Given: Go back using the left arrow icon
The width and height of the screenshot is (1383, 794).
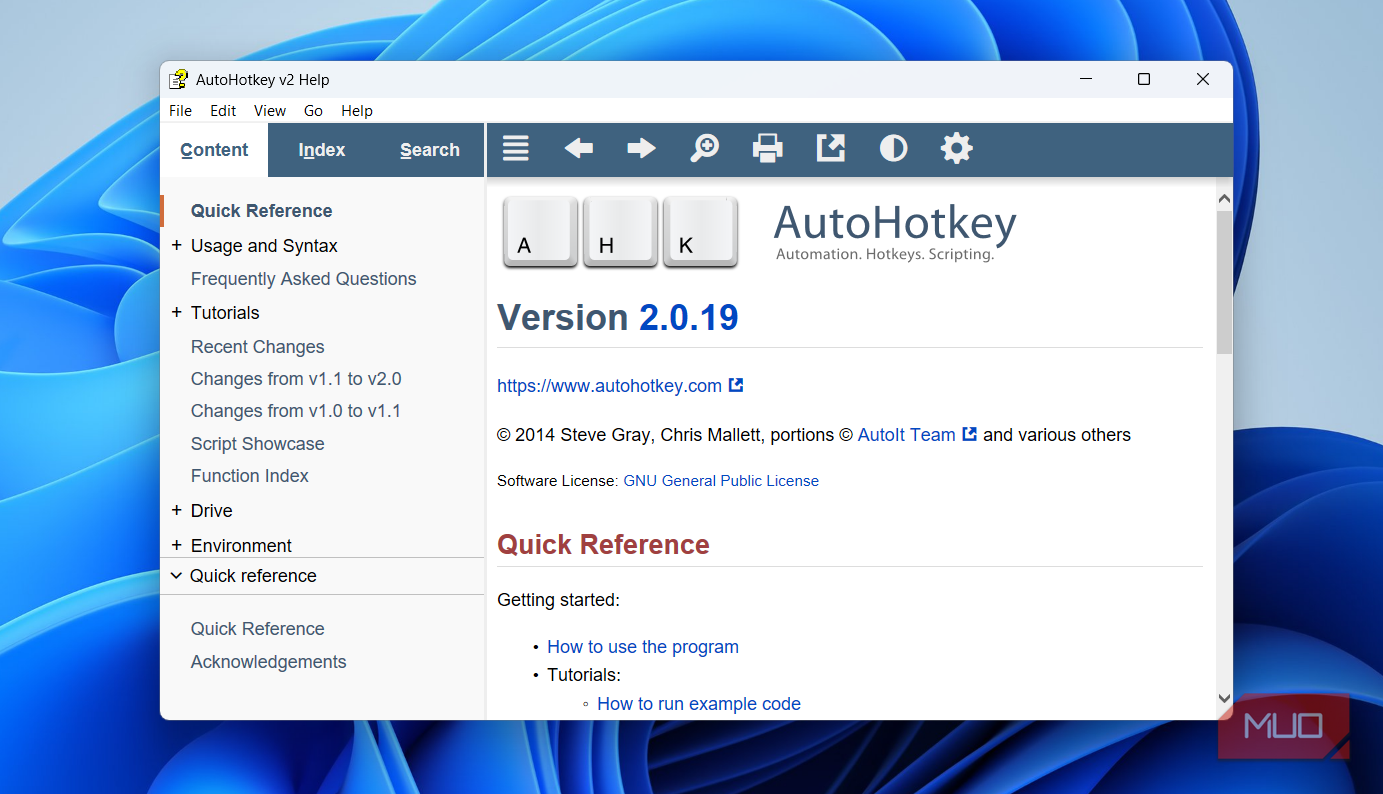Looking at the screenshot, I should (x=578, y=149).
